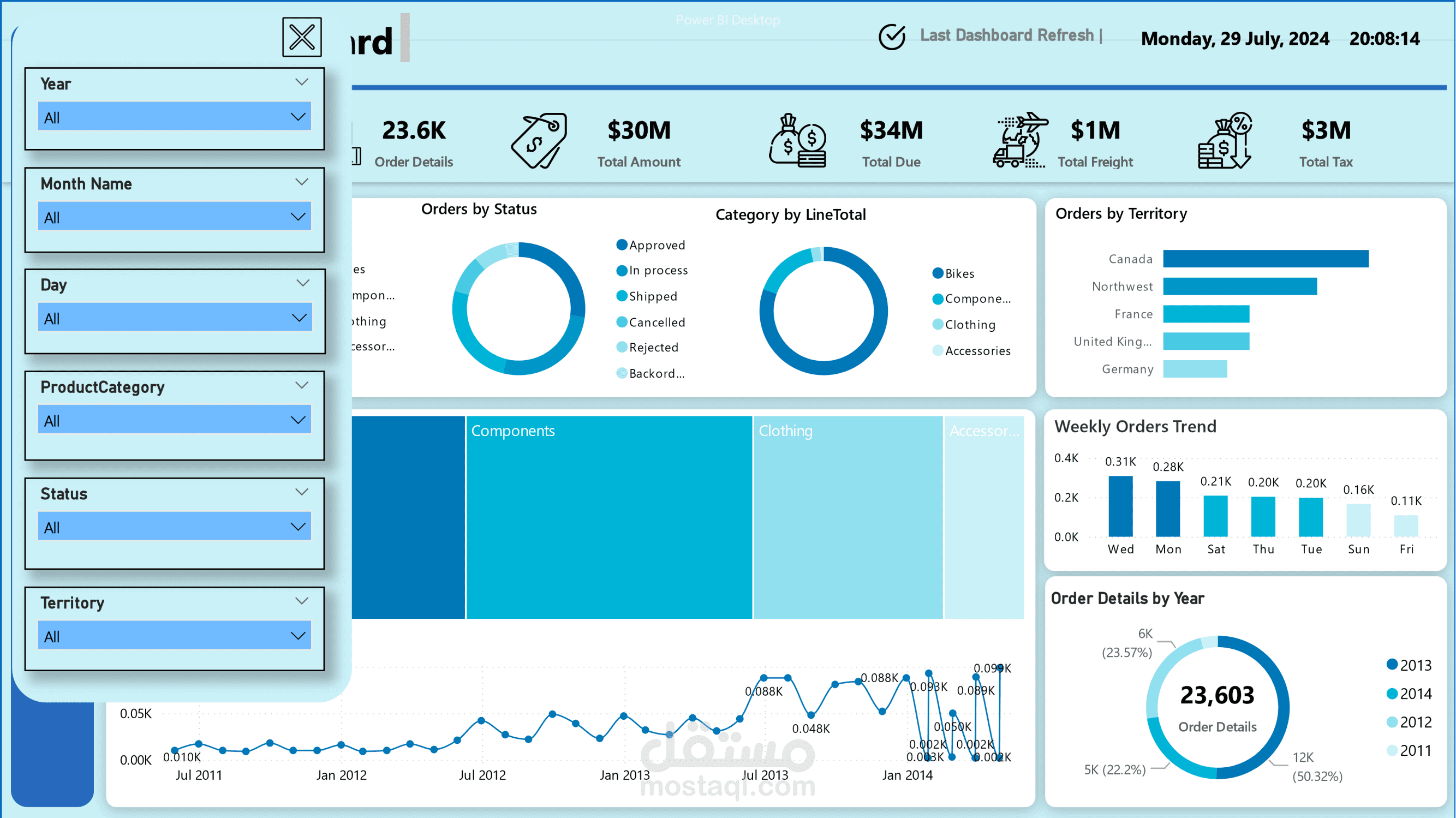Image resolution: width=1456 pixels, height=818 pixels.
Task: Collapse the Status slicer header chevron
Action: [302, 492]
